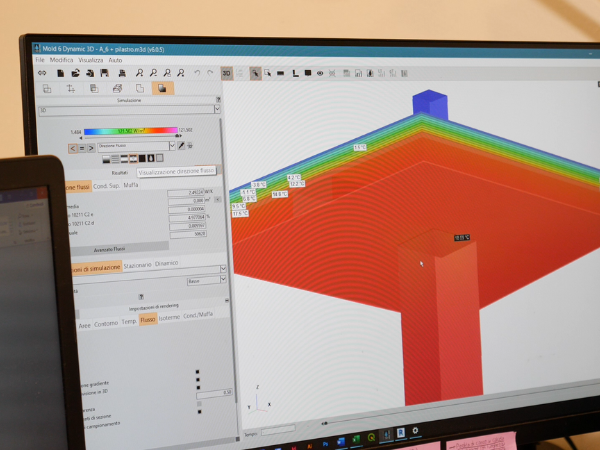Open Word from the Windows taskbar

[341, 441]
